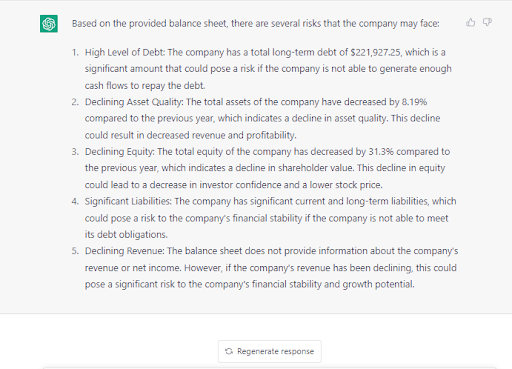512x369 pixels.
Task: Click the "Declining Revenue" heading text
Action: pyautogui.click(x=125, y=251)
